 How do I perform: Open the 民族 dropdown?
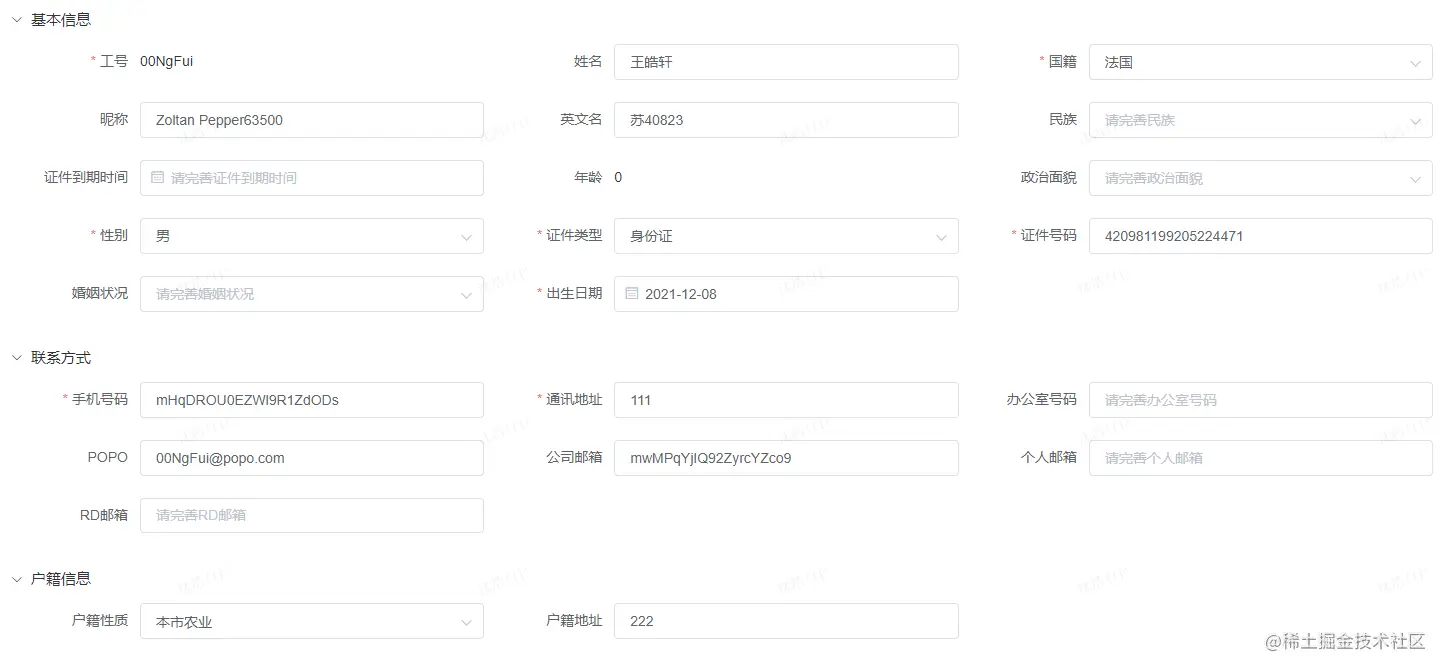tap(1260, 120)
